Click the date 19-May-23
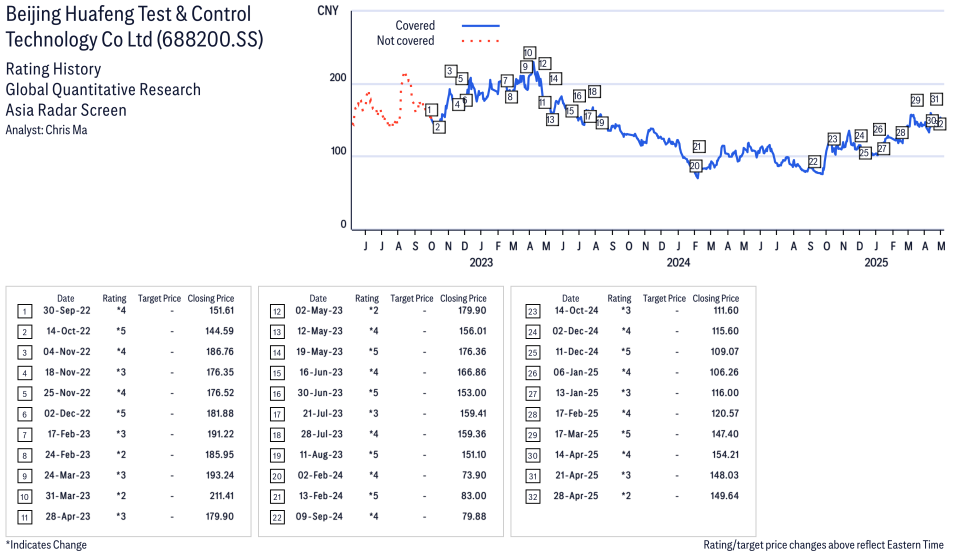This screenshot has height=551, width=955. pyautogui.click(x=320, y=352)
